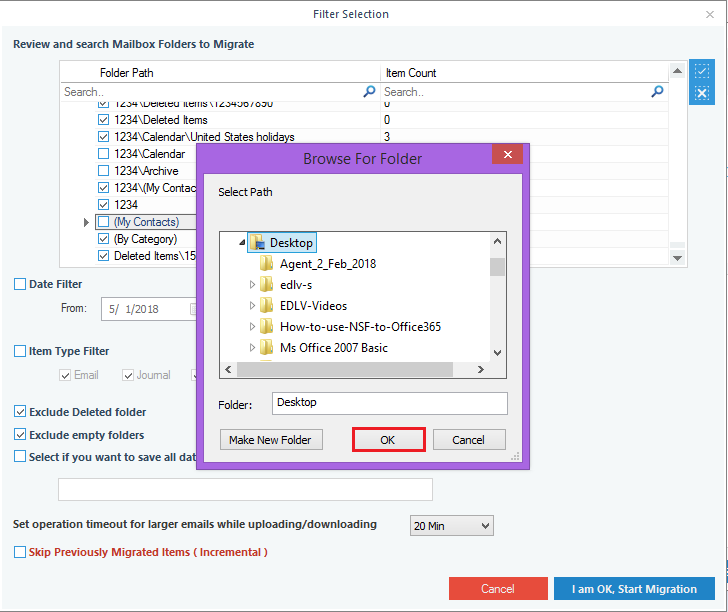Click OK in Browse For Folder
This screenshot has height=612, width=728.
pos(388,440)
